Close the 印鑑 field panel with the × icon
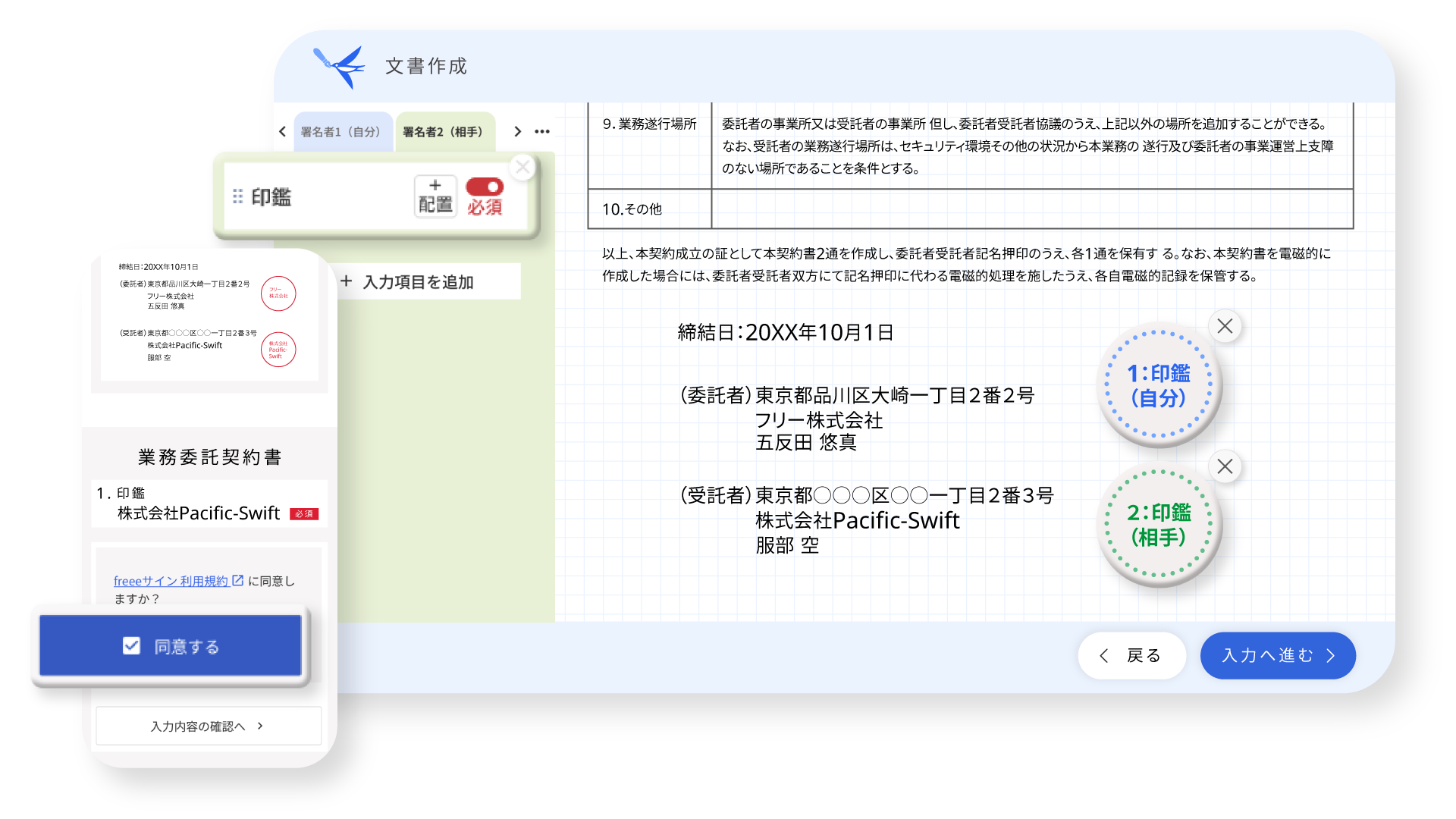 click(x=522, y=168)
